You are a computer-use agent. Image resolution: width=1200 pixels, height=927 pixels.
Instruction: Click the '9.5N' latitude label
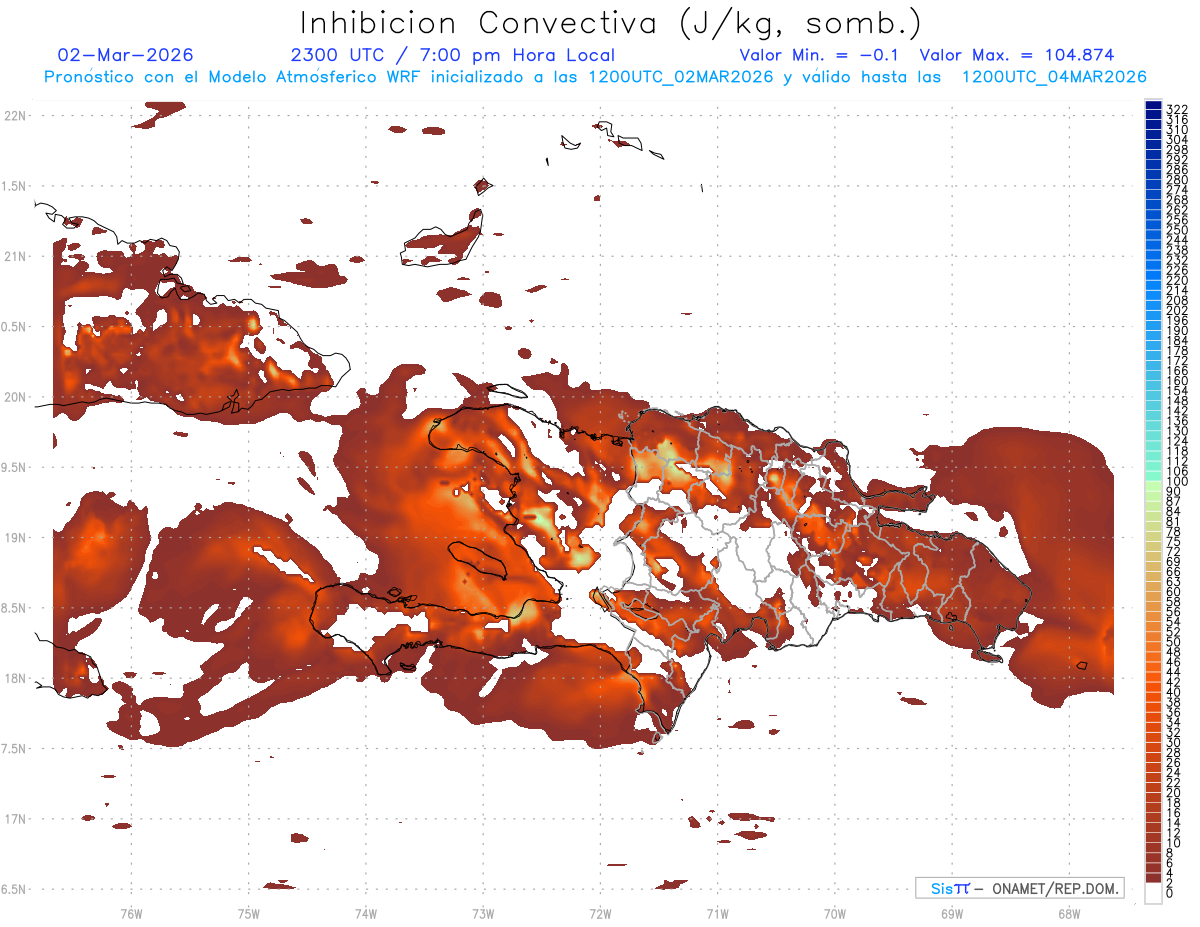point(15,467)
